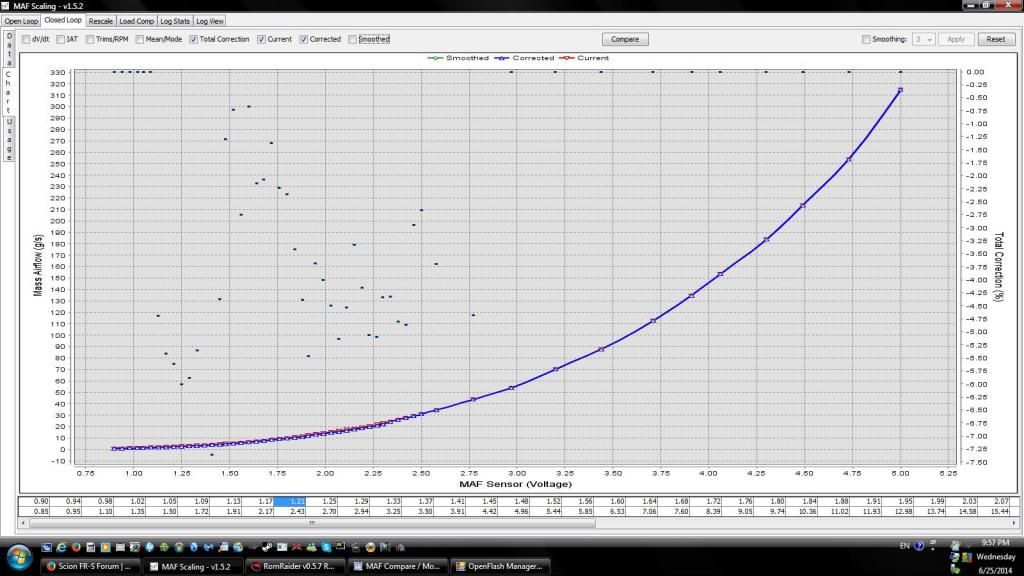Enable the Smoothed series checkbox
This screenshot has height=576, width=1024.
coord(352,39)
